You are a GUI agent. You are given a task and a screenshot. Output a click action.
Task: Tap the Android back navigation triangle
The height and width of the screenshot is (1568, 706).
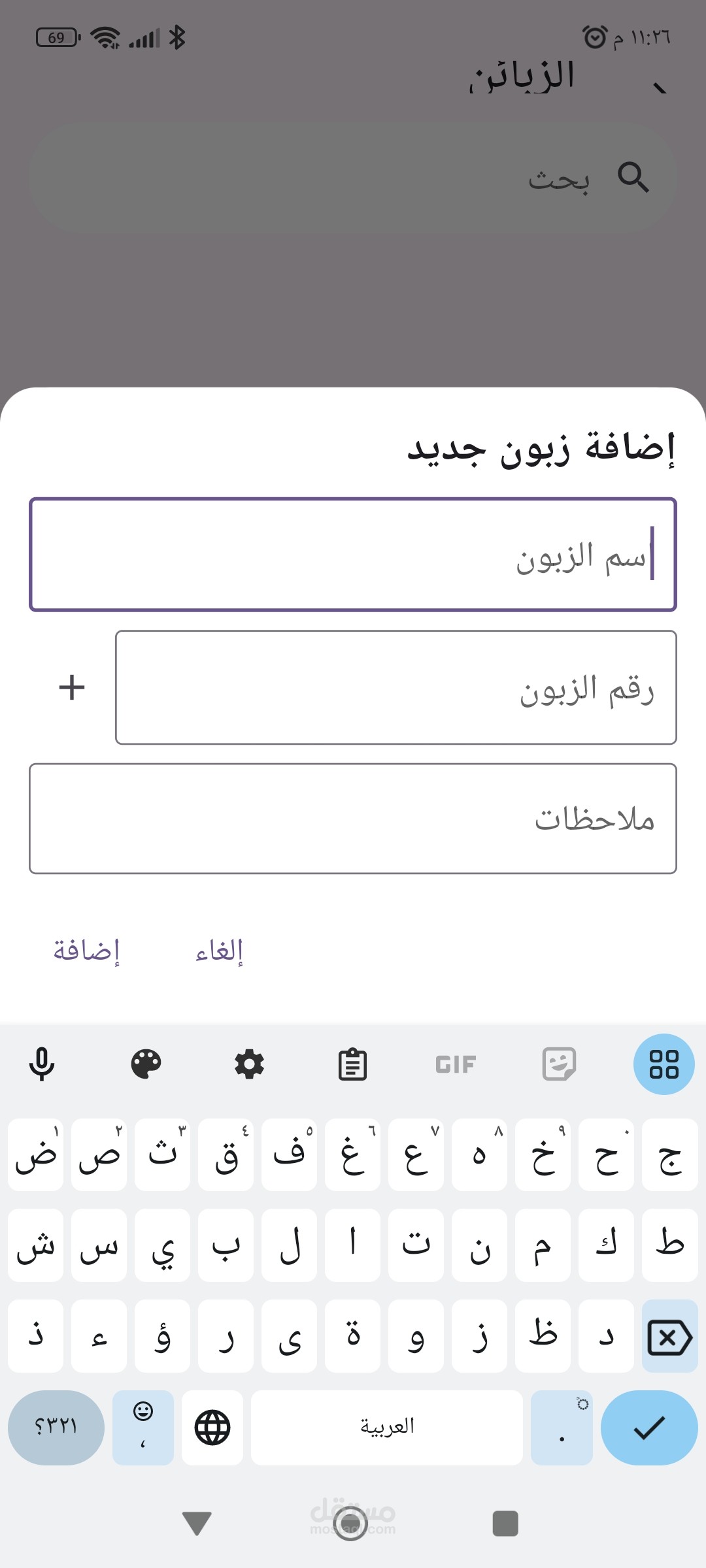point(197,1523)
